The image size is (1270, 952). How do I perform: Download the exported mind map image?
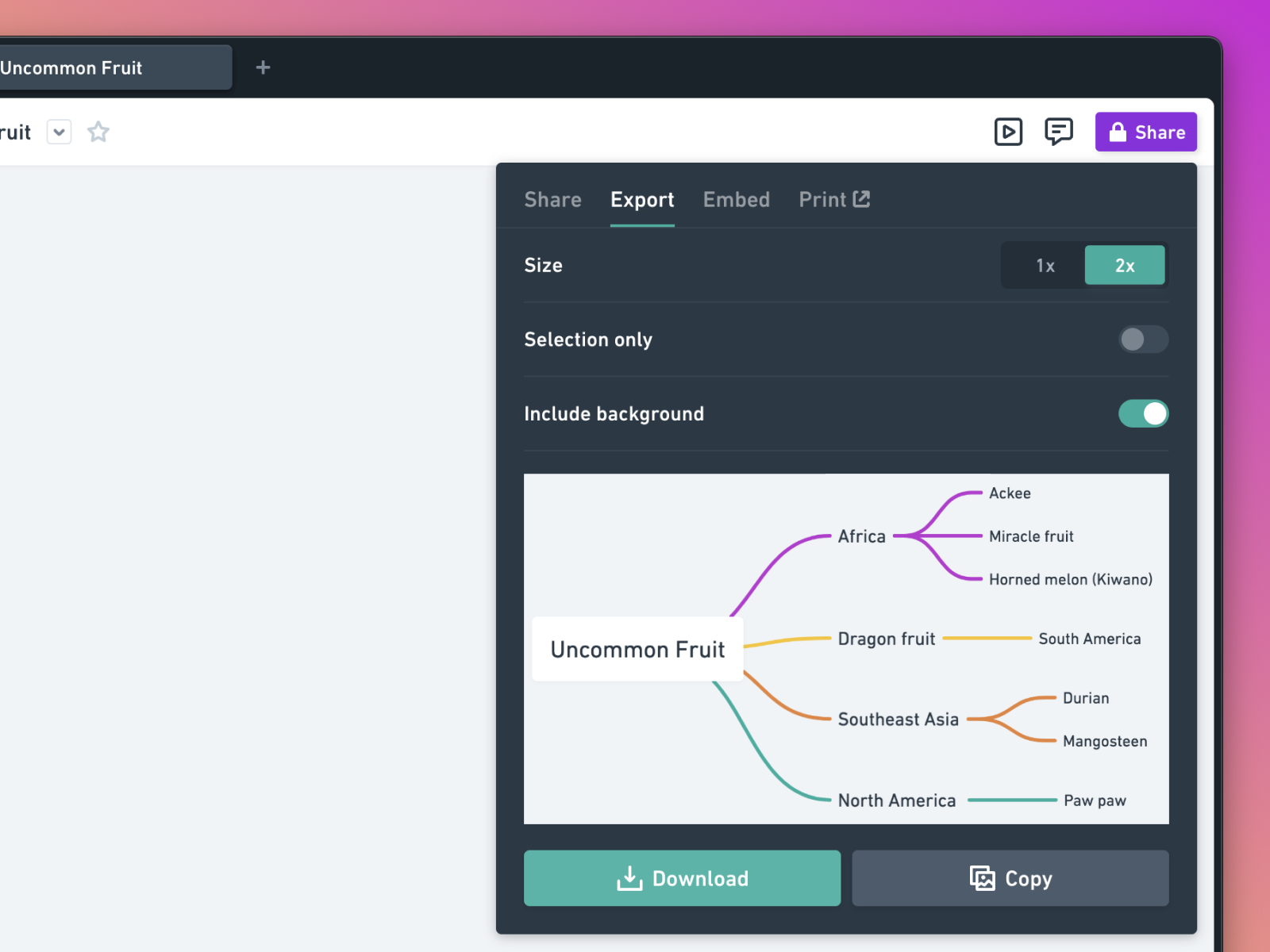coord(682,878)
